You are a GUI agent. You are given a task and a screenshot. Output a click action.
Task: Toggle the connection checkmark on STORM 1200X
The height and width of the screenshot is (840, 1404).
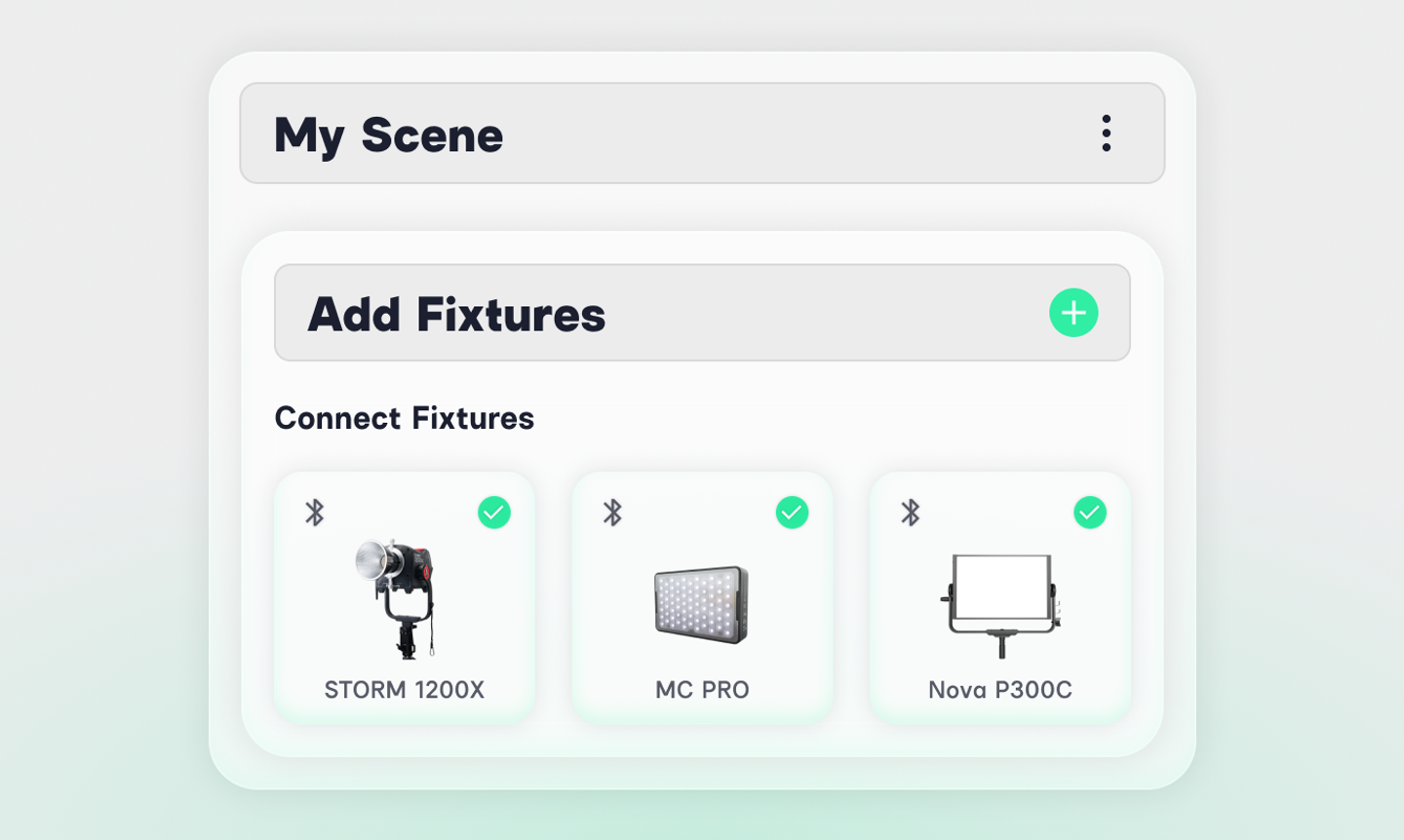coord(494,512)
